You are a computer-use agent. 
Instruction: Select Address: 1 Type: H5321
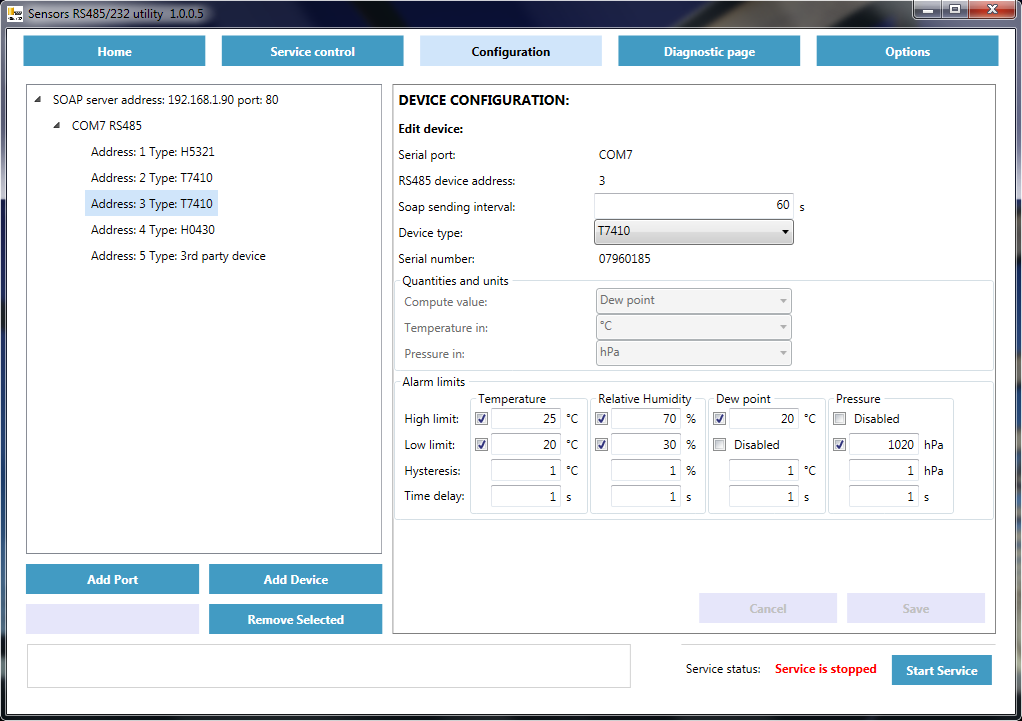[x=153, y=151]
